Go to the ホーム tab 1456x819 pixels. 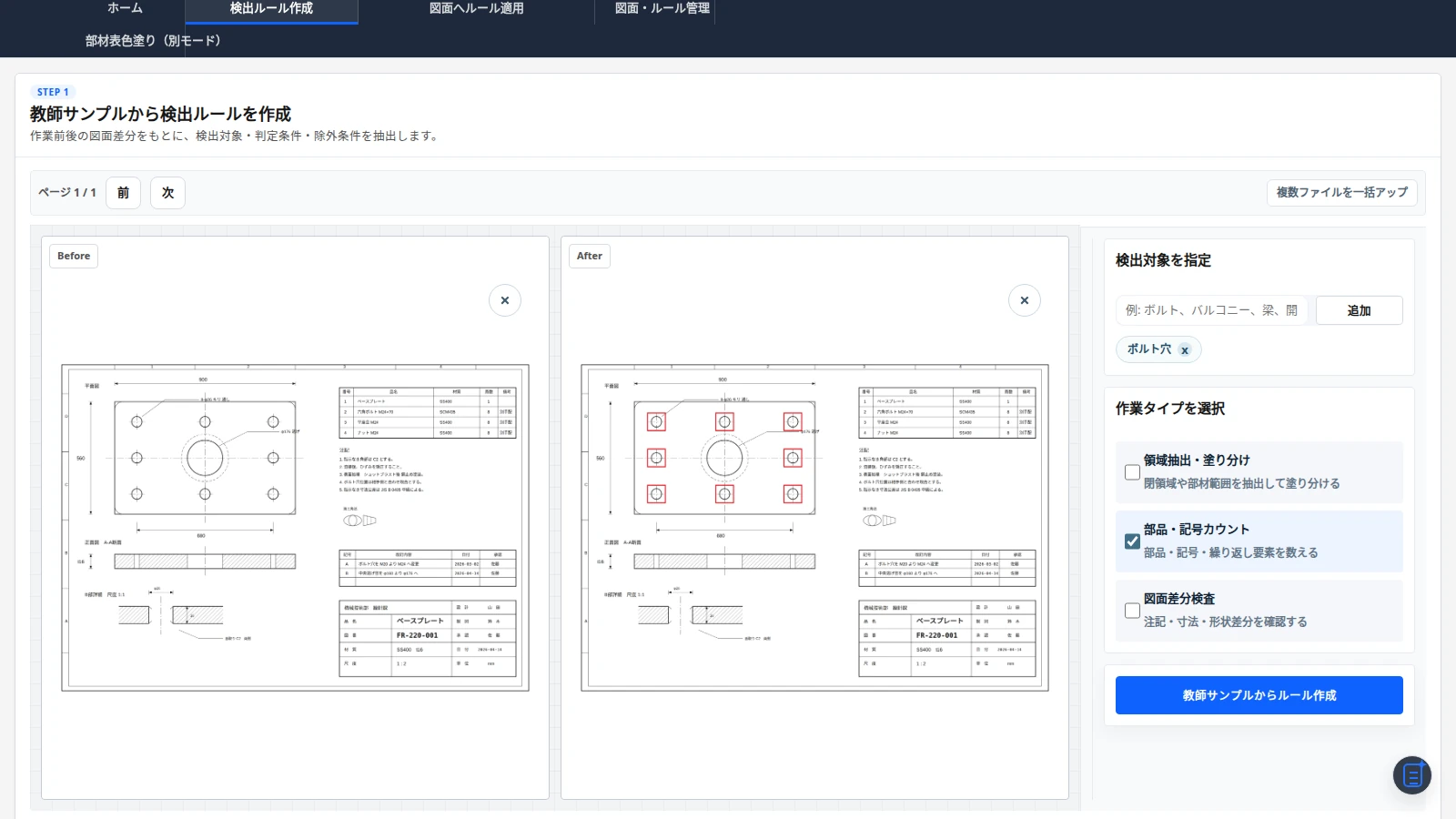coord(125,9)
